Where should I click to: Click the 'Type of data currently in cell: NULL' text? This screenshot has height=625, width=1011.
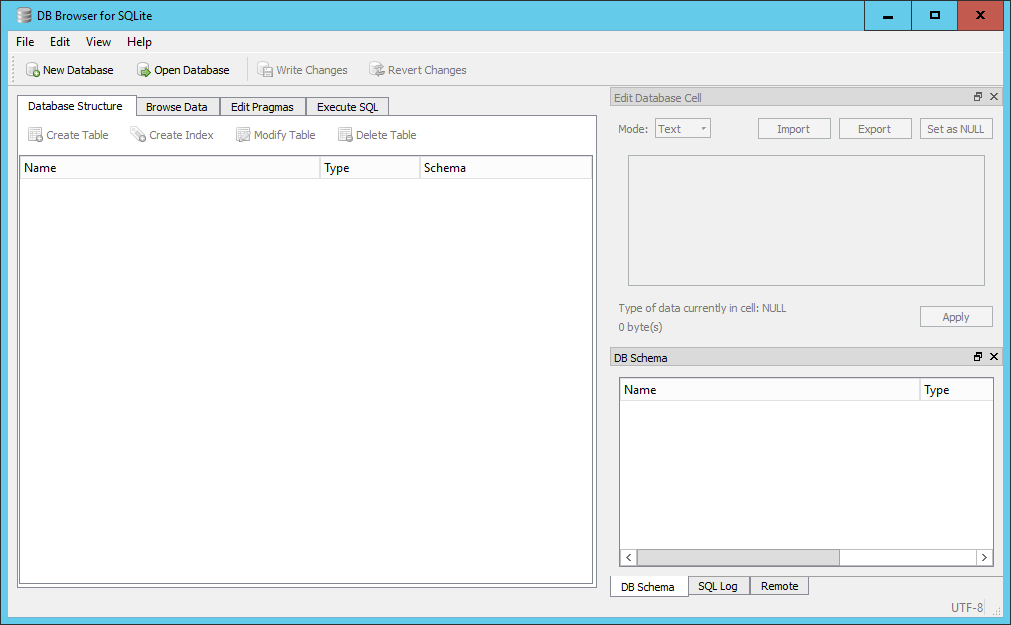(702, 308)
